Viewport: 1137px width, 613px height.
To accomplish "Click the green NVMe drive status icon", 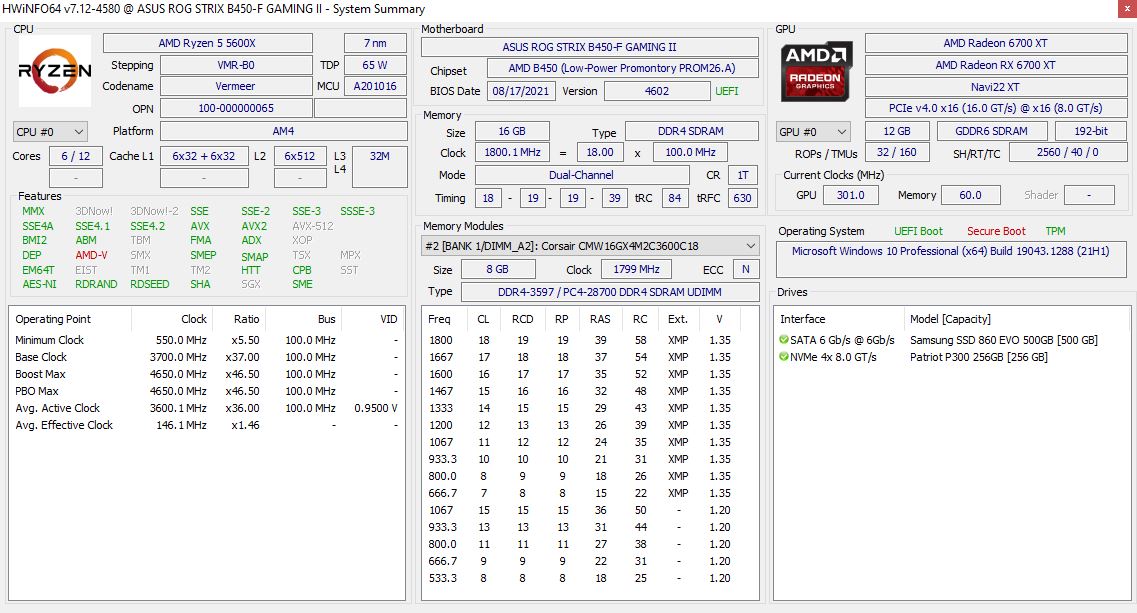I will click(783, 357).
